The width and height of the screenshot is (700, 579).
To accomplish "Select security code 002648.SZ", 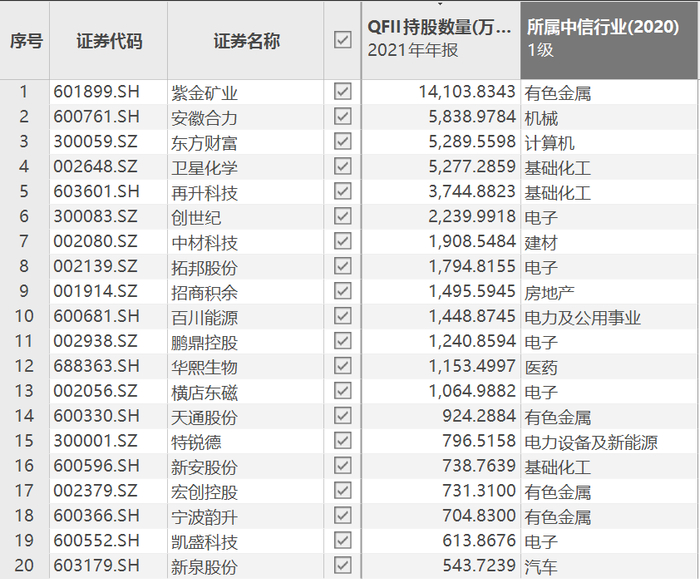I will (96, 167).
